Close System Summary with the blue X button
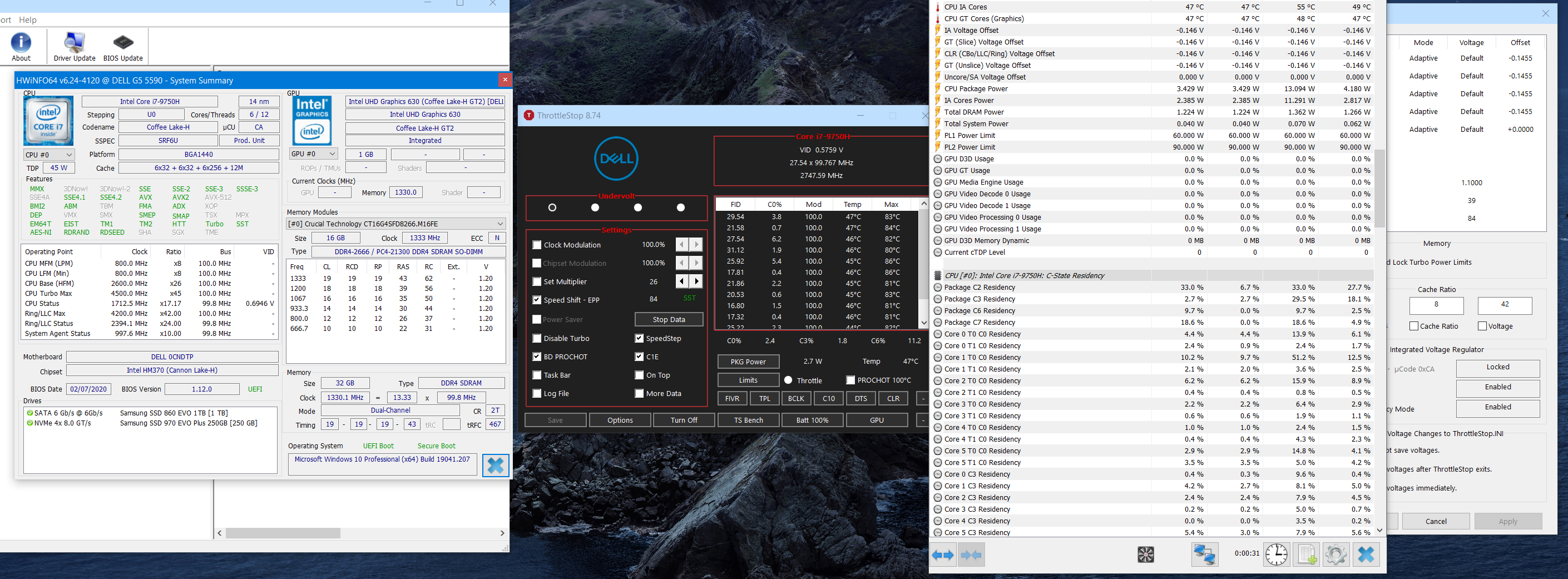The image size is (1568, 579). click(x=496, y=465)
